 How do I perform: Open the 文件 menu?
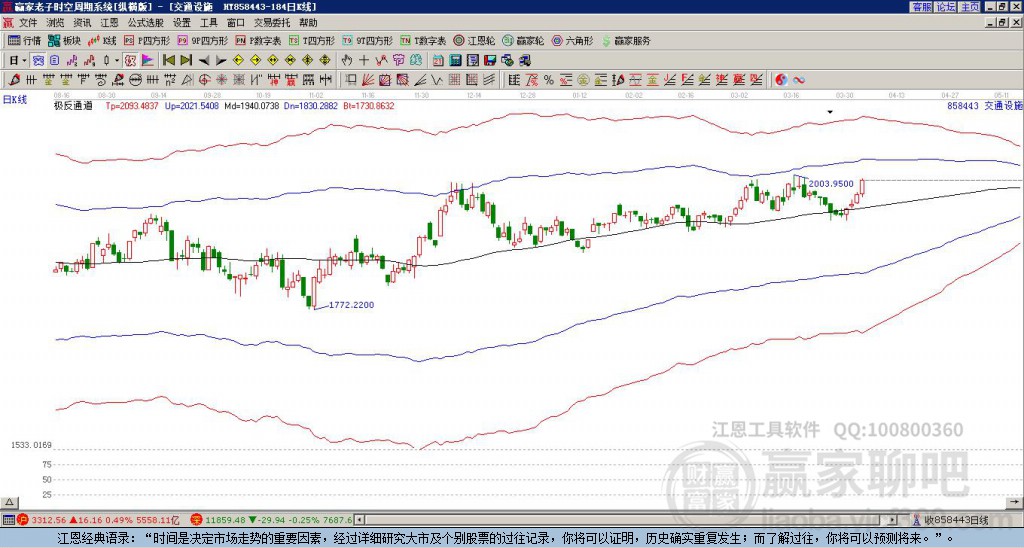click(27, 23)
